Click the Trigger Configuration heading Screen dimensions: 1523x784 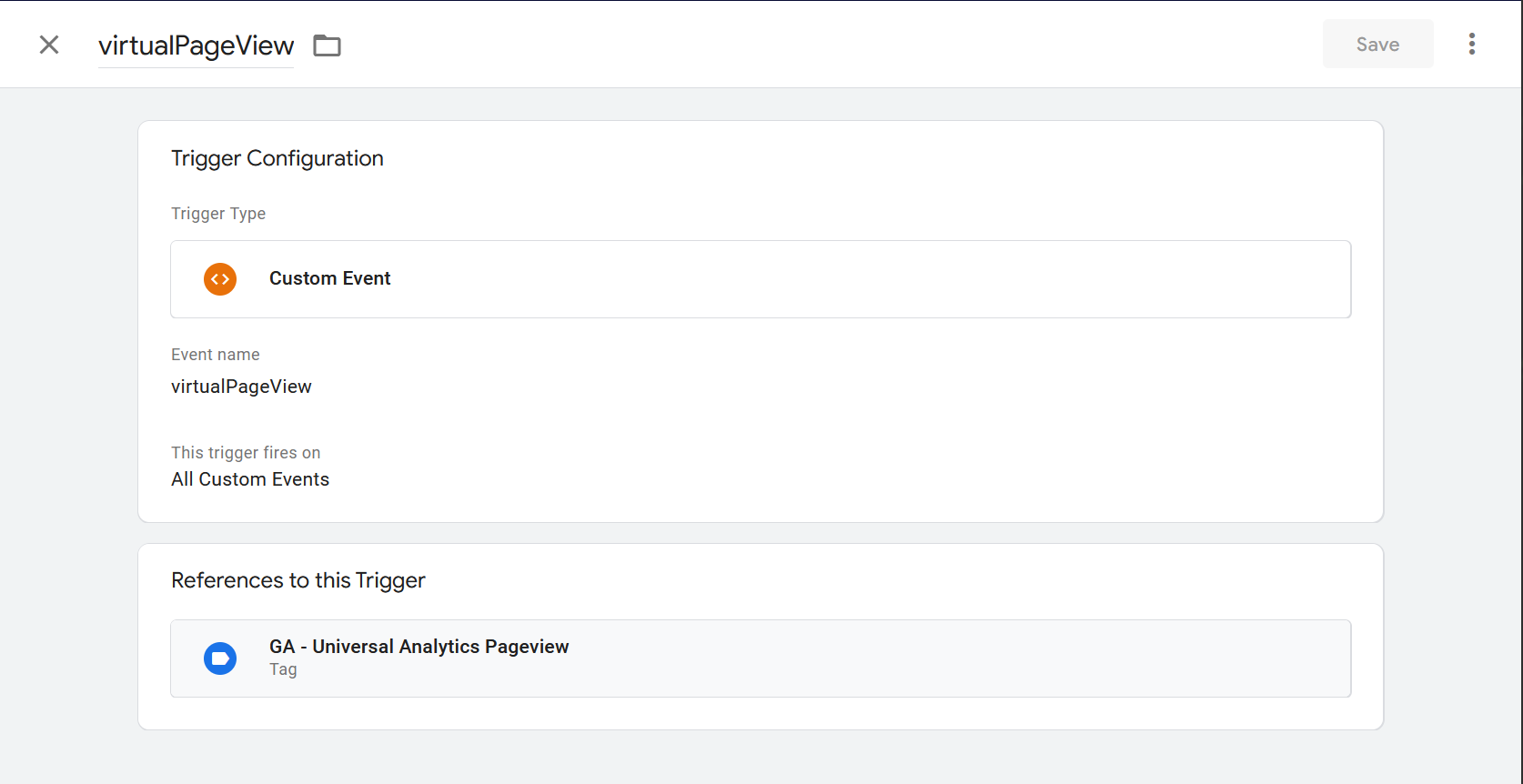tap(277, 158)
